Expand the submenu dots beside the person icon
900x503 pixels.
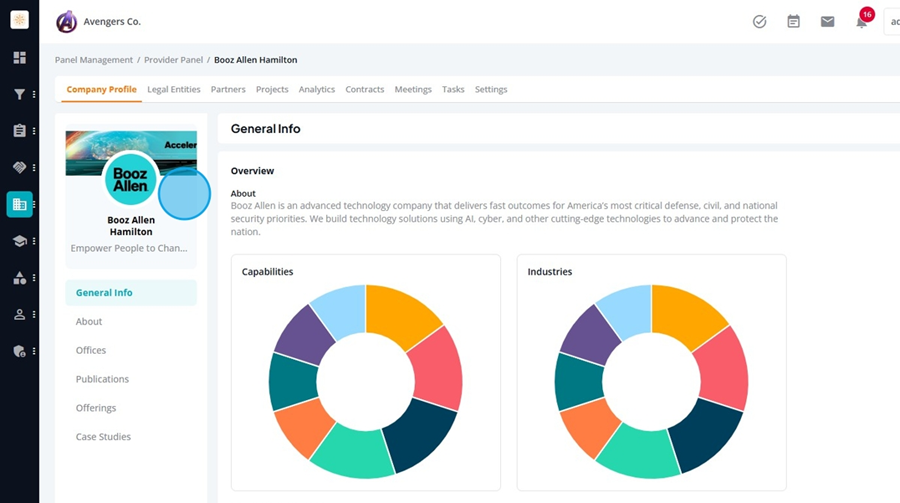pos(34,315)
